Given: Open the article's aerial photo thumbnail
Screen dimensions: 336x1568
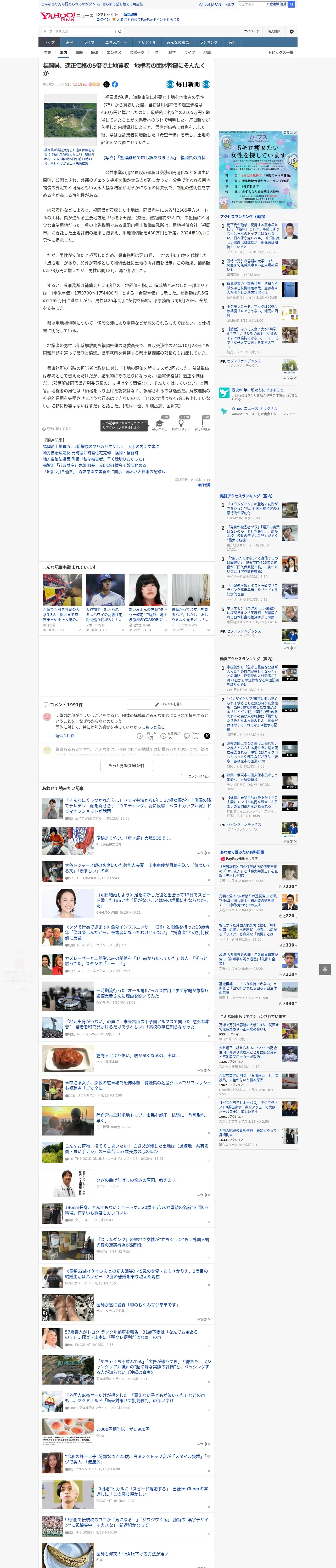Looking at the screenshot, I should tap(70, 120).
